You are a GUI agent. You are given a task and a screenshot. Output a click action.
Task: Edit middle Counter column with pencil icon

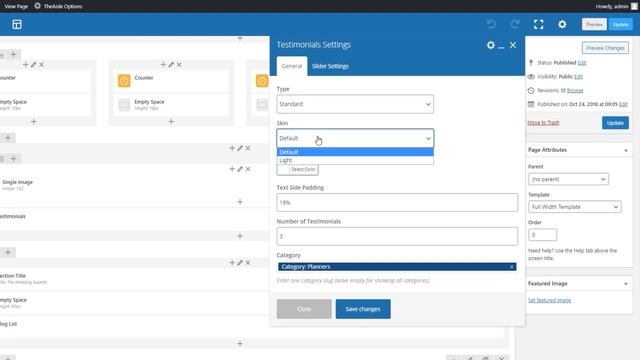pos(171,64)
